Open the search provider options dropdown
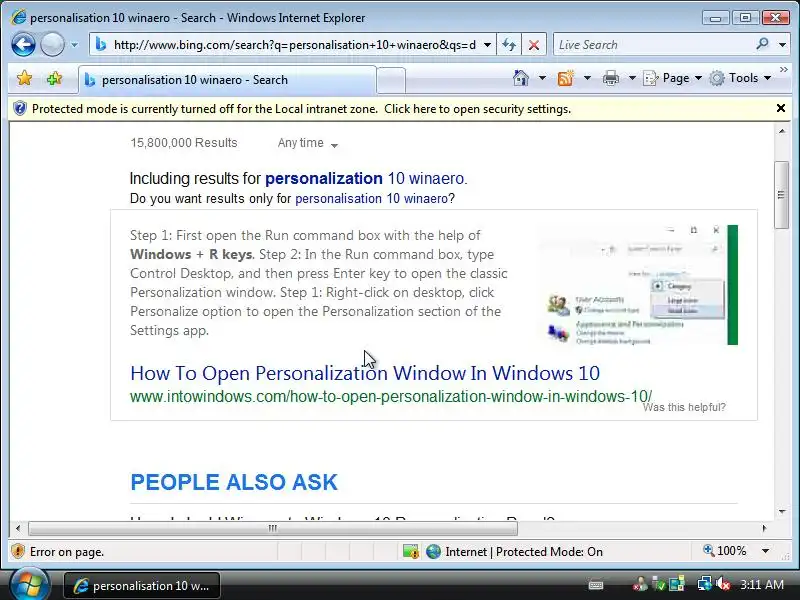The width and height of the screenshot is (800, 600). 782,45
